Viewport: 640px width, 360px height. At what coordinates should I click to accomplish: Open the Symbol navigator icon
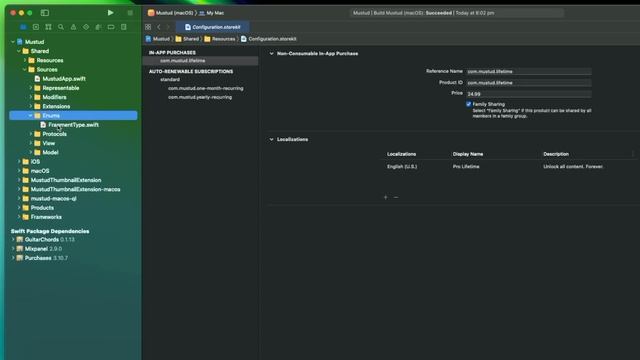(49, 27)
